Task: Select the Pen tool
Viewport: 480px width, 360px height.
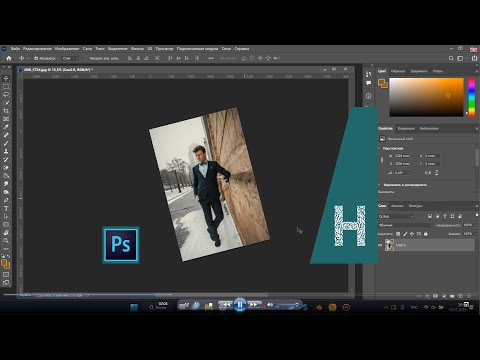Action: (6, 200)
